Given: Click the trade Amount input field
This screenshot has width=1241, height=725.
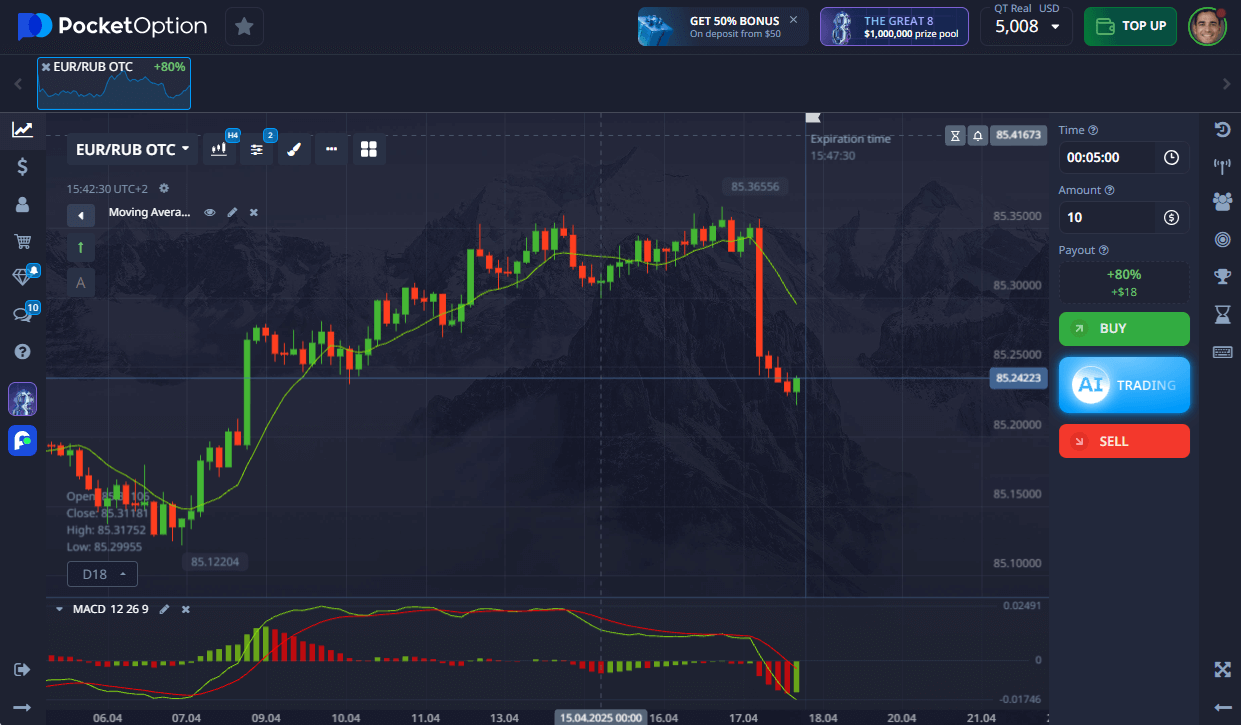Looking at the screenshot, I should [x=1108, y=217].
